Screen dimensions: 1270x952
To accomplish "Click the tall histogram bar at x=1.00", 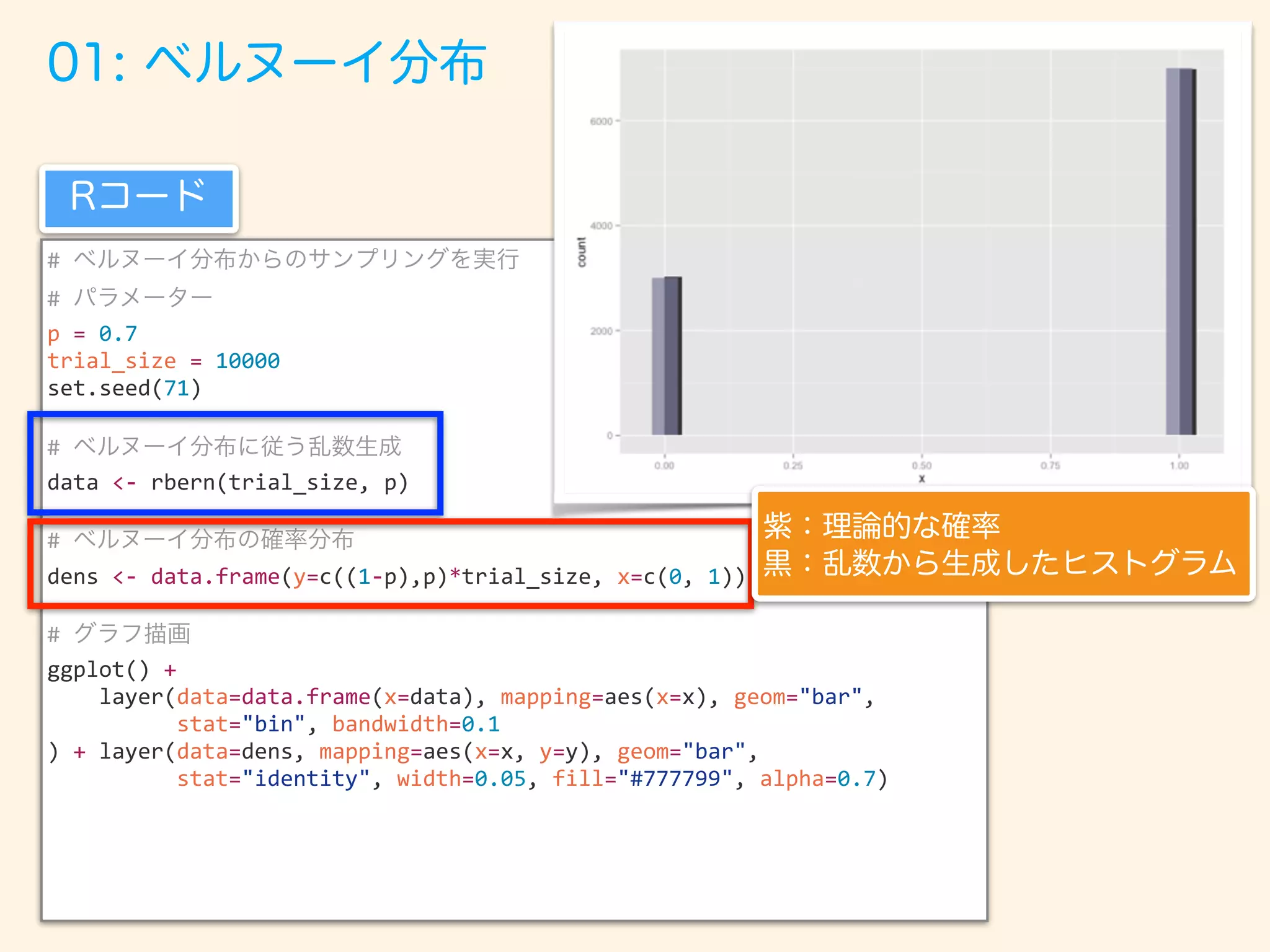I will (1180, 251).
